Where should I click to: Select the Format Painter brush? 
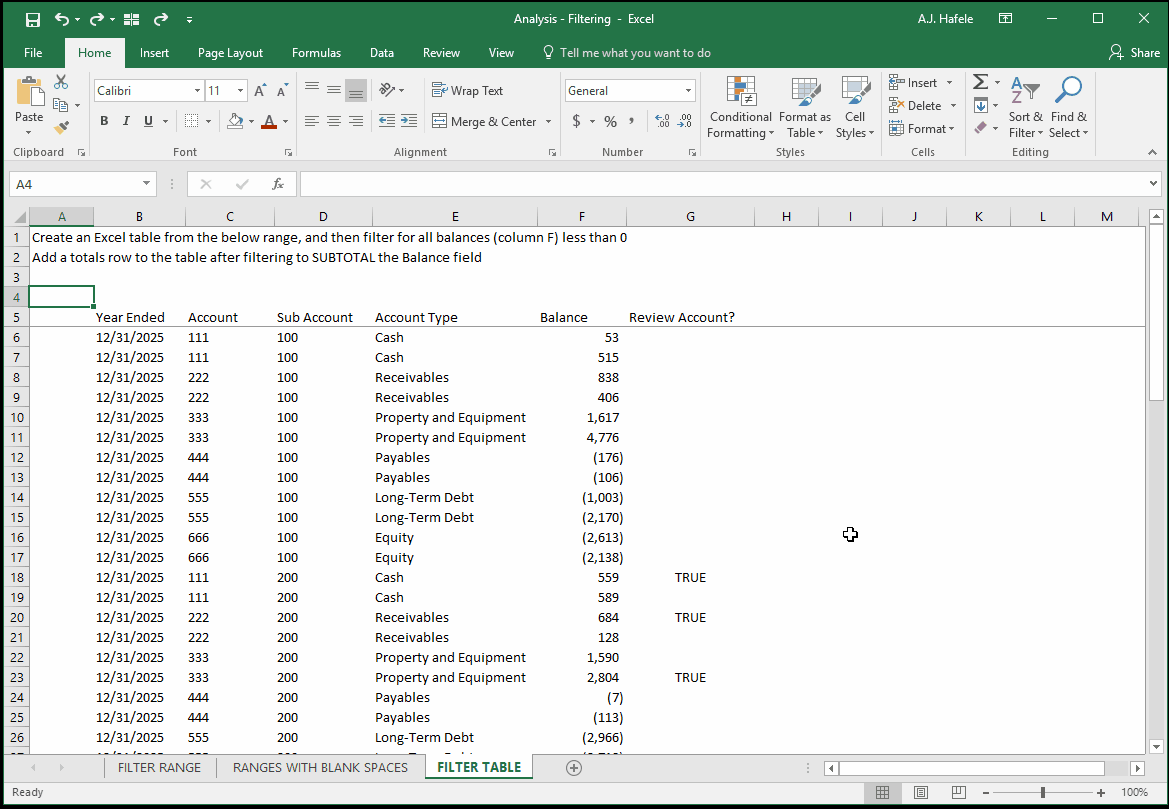61,128
